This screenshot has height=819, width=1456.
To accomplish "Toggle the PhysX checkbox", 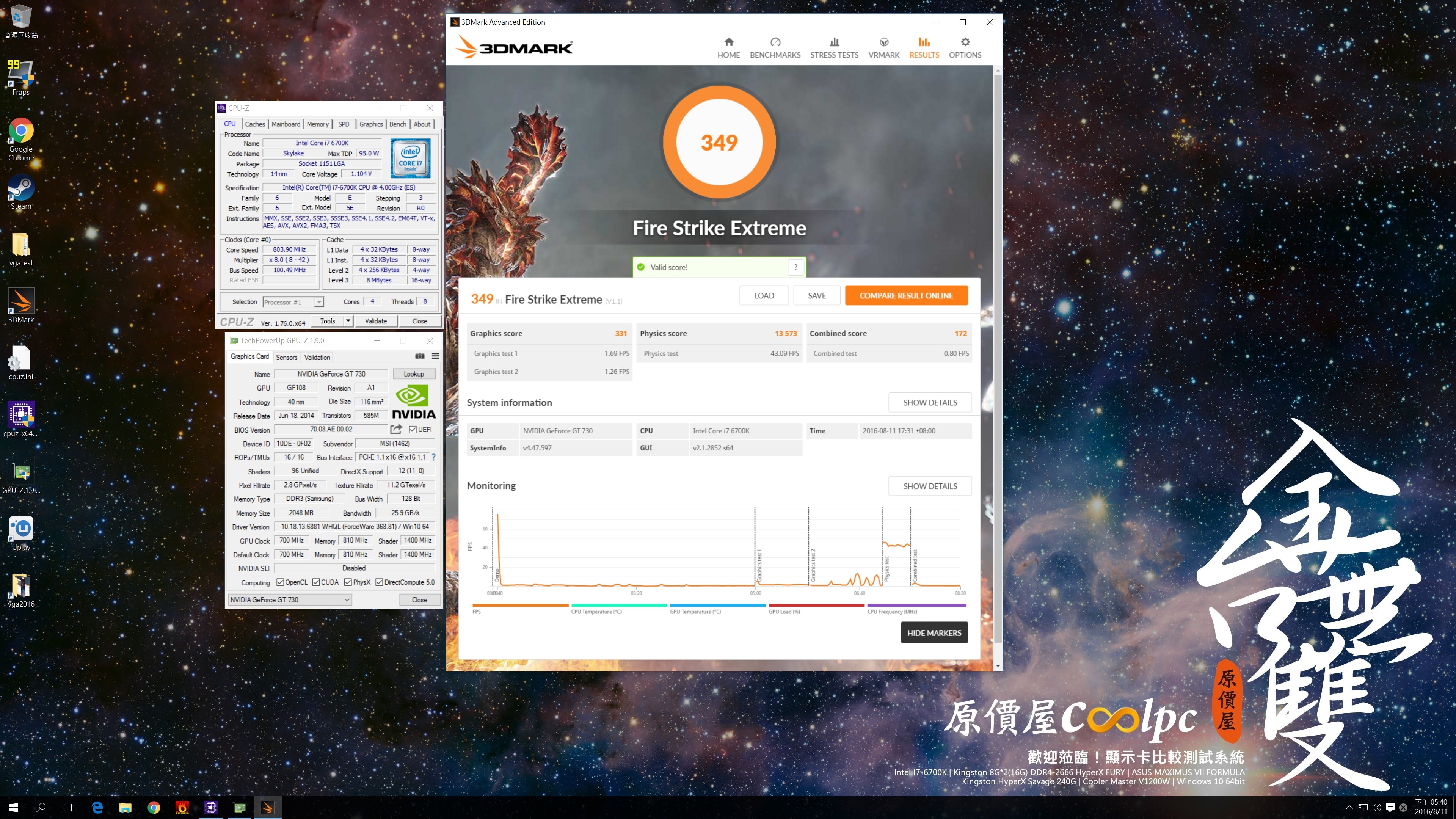I will click(348, 582).
